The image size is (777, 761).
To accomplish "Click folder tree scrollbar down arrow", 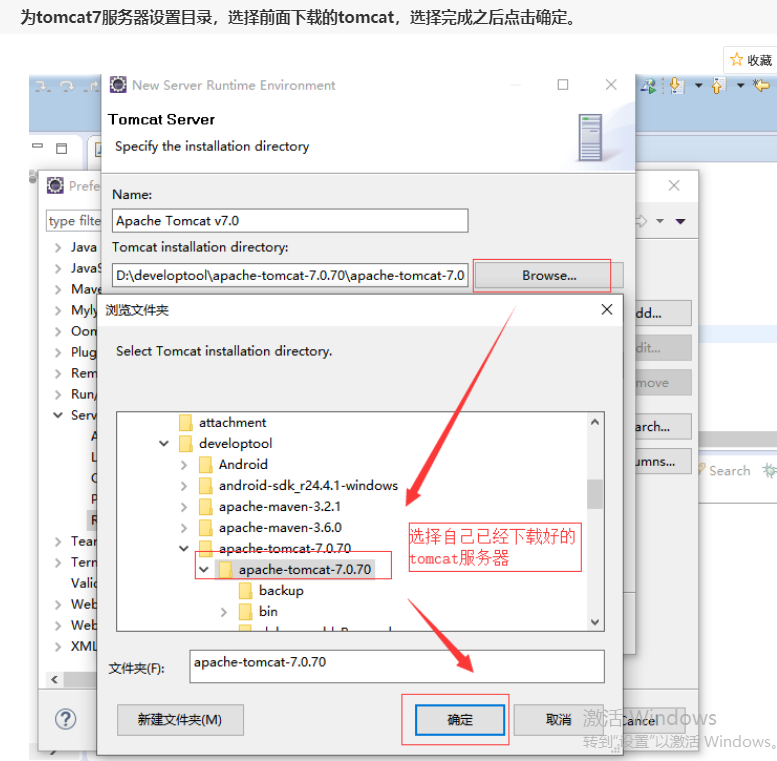I will [x=595, y=622].
